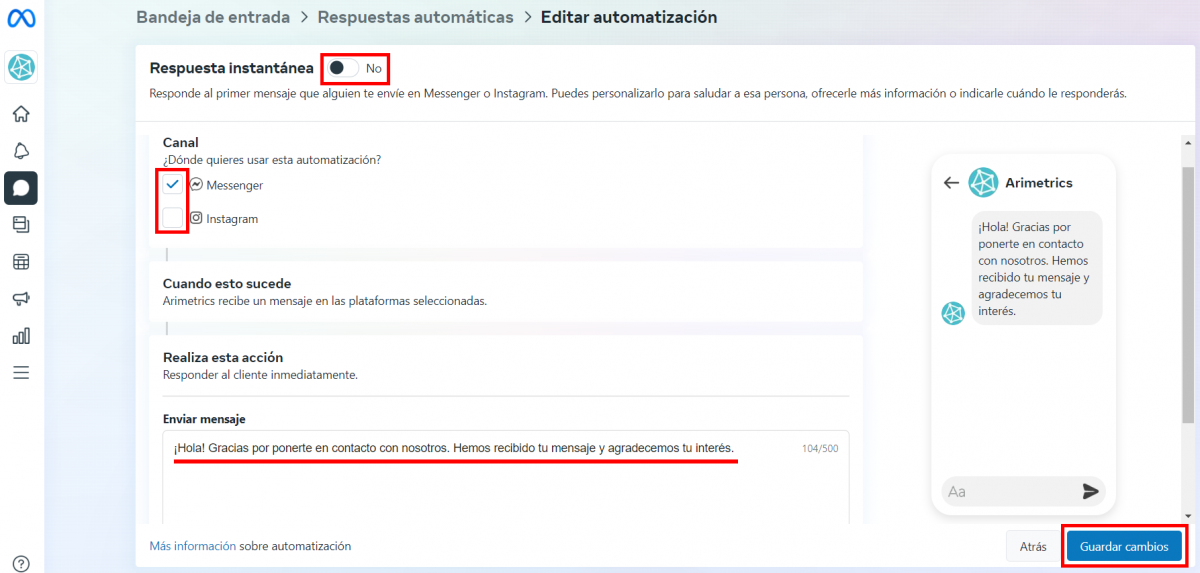Click the Arimetrics page avatar in sidebar

coord(21,67)
